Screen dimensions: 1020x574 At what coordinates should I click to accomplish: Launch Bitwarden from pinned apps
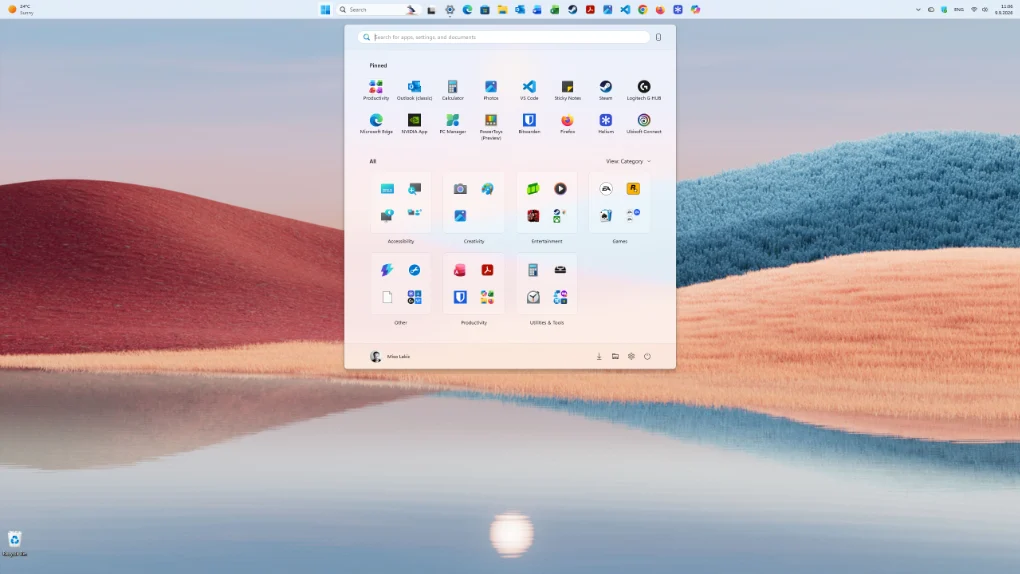click(x=529, y=123)
